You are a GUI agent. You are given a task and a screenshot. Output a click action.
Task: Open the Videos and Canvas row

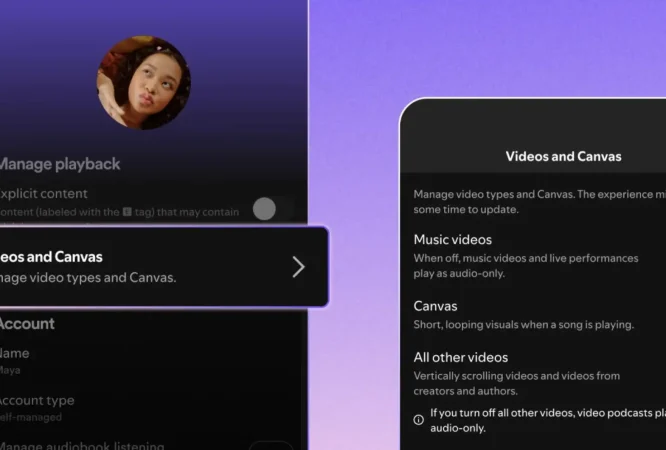tap(164, 266)
